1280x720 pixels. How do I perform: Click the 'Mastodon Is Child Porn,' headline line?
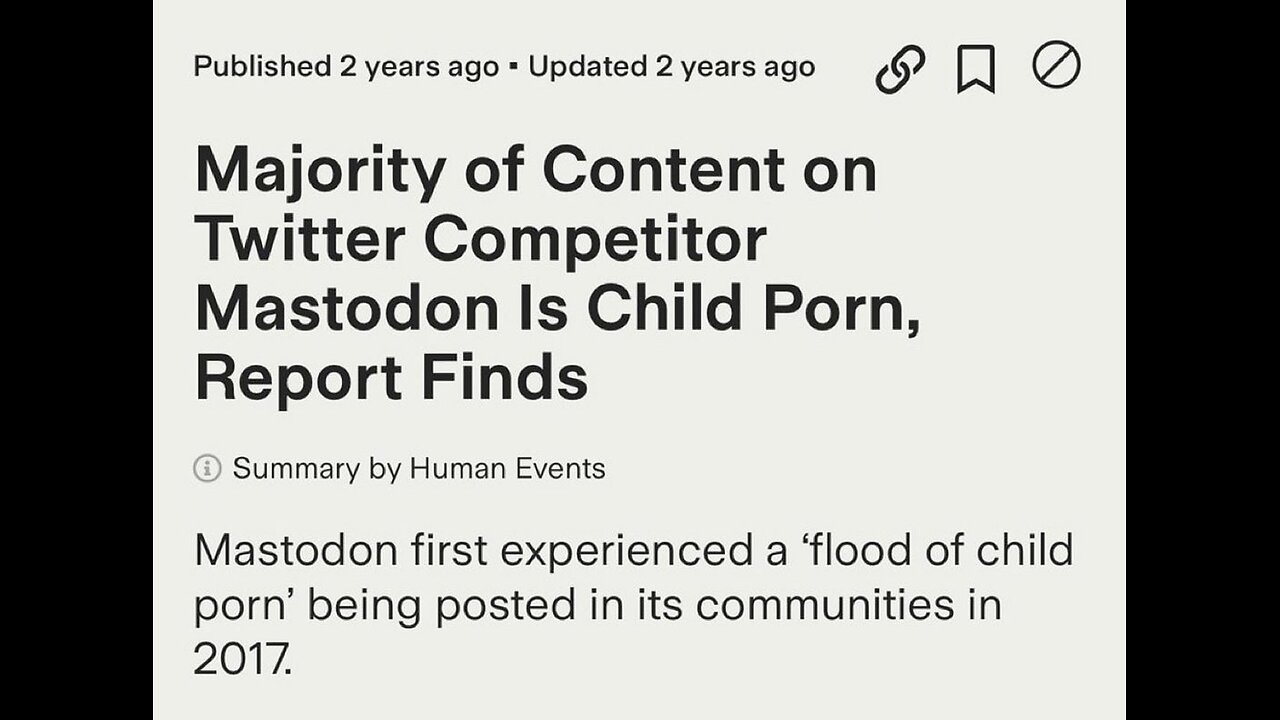(556, 309)
